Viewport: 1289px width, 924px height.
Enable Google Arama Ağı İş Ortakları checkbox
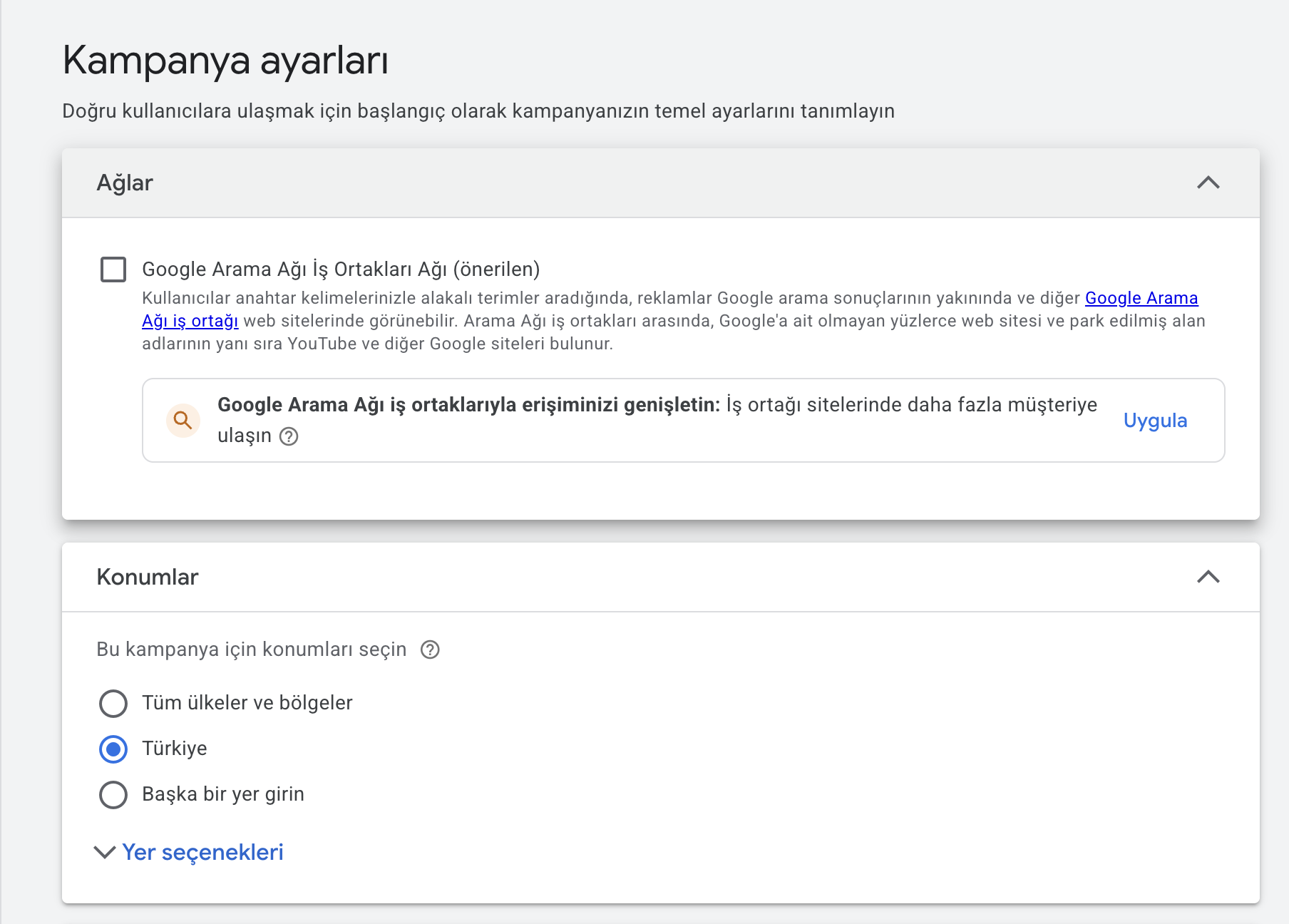coord(113,269)
